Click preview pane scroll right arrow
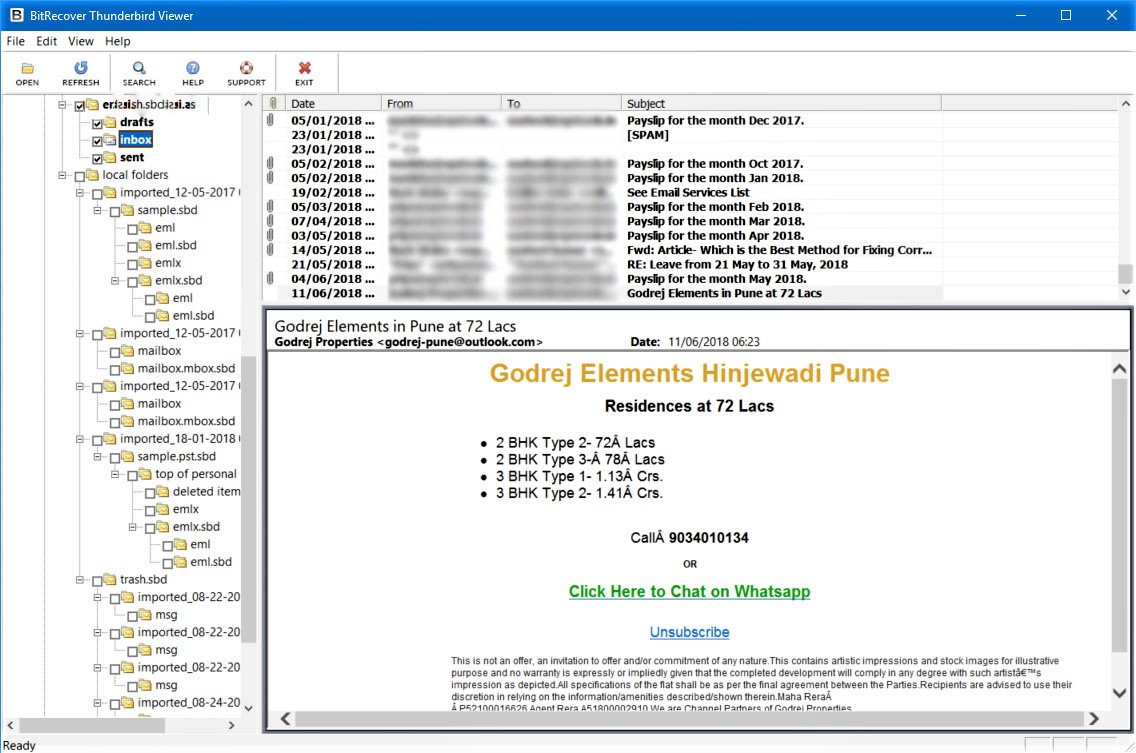Image resolution: width=1136 pixels, height=753 pixels. [x=1093, y=718]
